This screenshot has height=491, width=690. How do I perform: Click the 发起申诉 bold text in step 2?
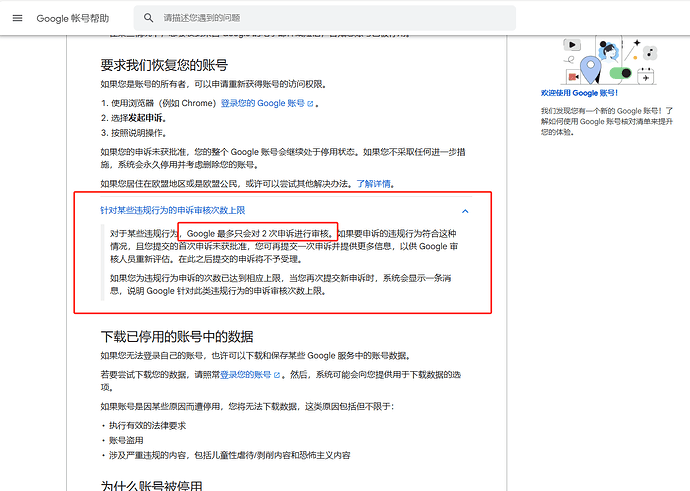pyautogui.click(x=147, y=118)
